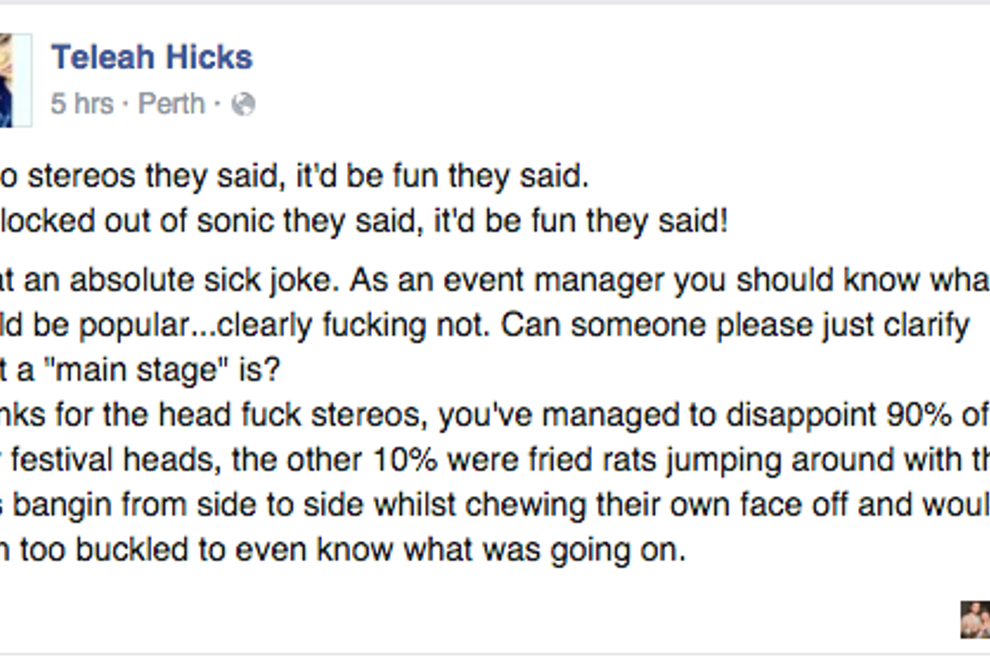The image size is (990, 660).
Task: Click the Perth location link
Action: (171, 104)
